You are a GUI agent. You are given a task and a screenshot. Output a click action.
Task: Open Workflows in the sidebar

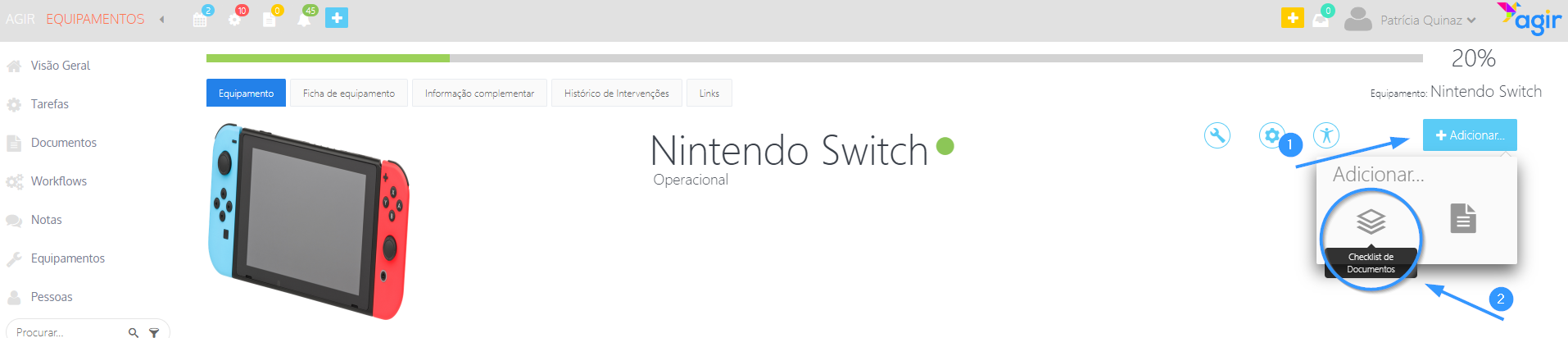pos(59,181)
